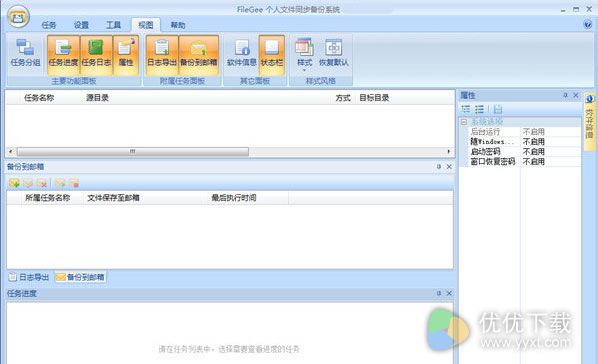
Task: Close the 备份到邮箱 panel
Action: click(449, 166)
